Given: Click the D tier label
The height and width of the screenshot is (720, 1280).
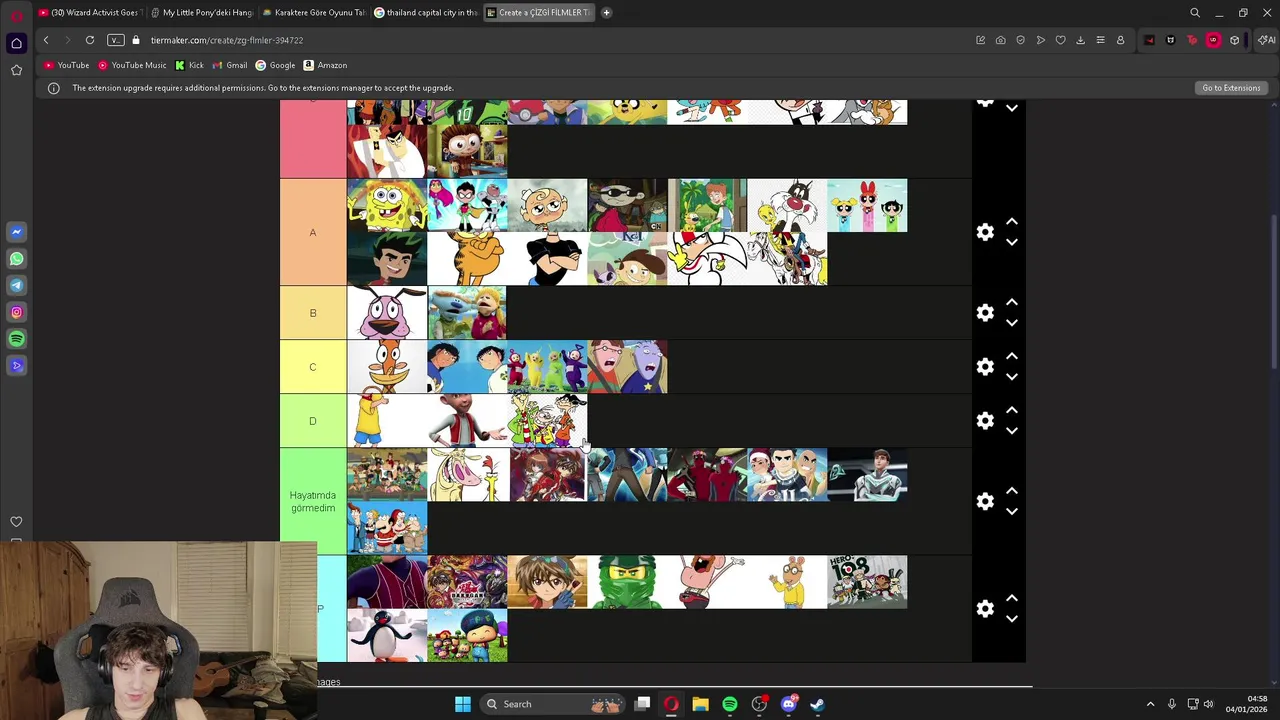Looking at the screenshot, I should pos(313,421).
